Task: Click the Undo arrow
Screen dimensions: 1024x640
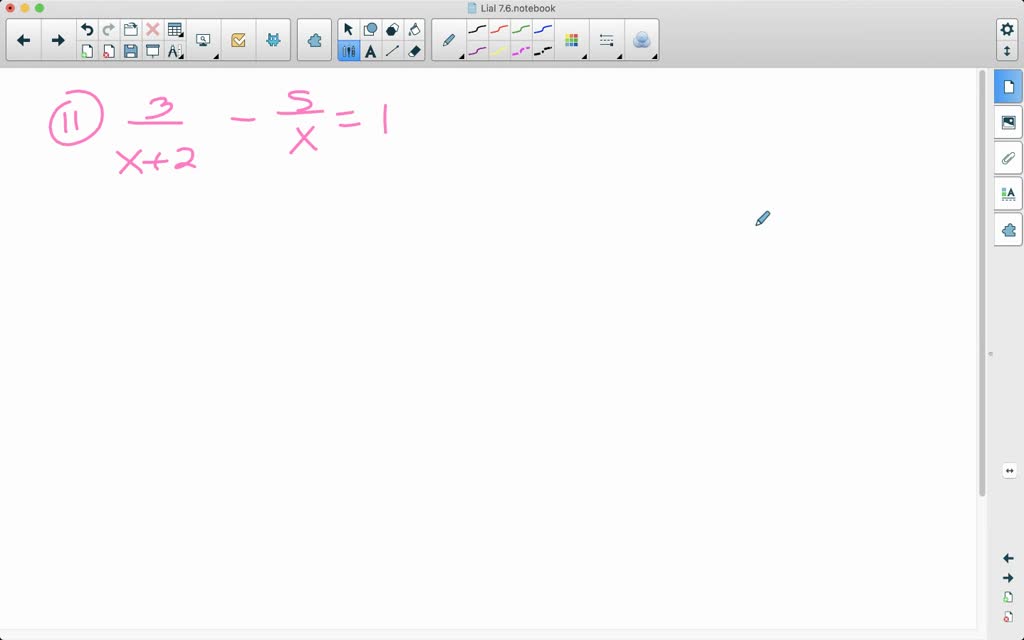Action: pos(87,29)
